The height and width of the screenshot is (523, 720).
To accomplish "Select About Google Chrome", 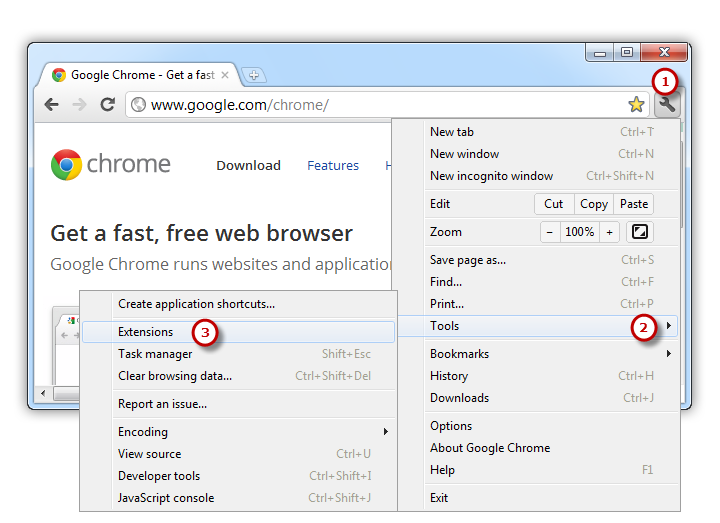I will 551,448.
